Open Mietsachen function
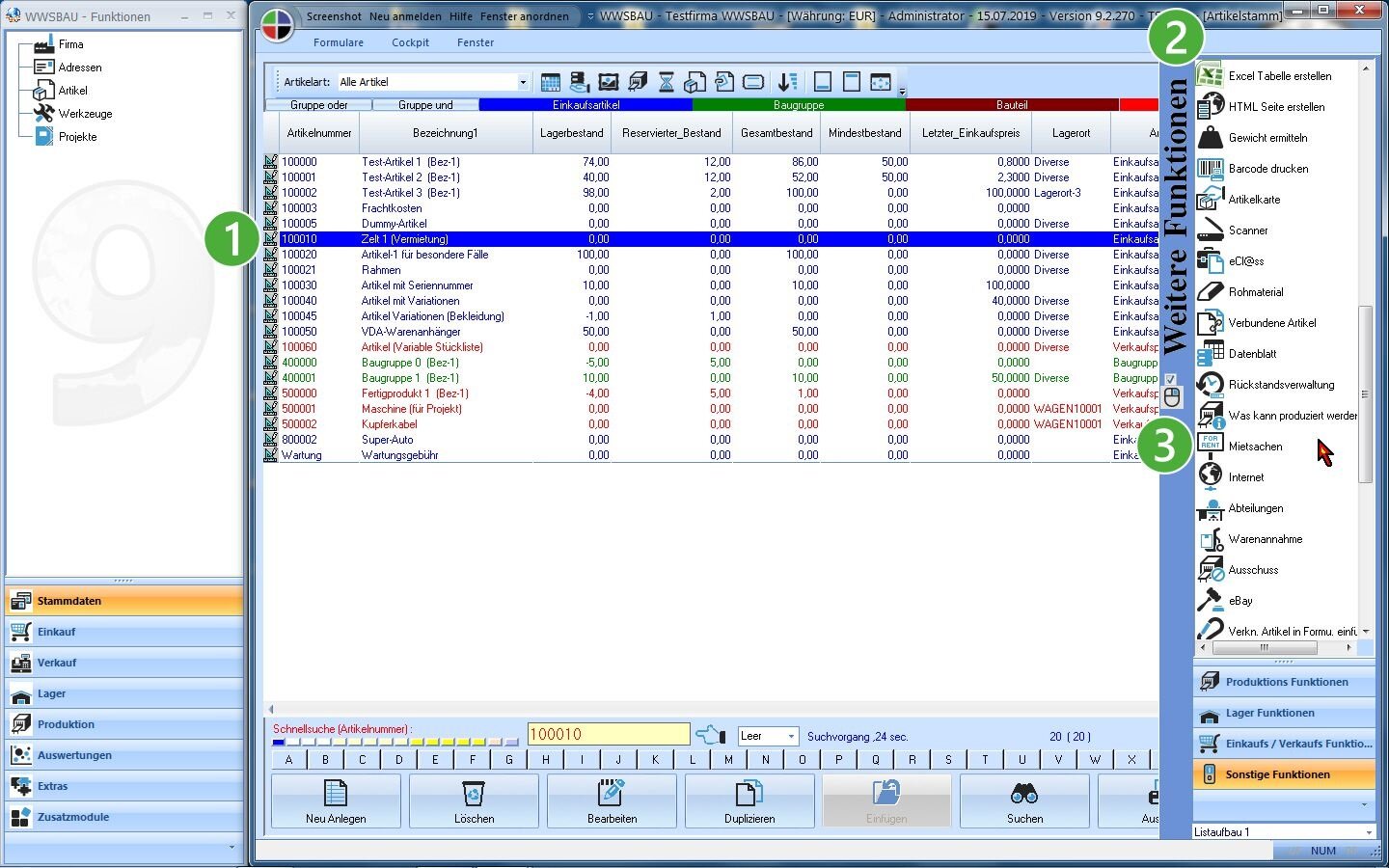Screen dimensions: 1389x868 click(1240, 446)
